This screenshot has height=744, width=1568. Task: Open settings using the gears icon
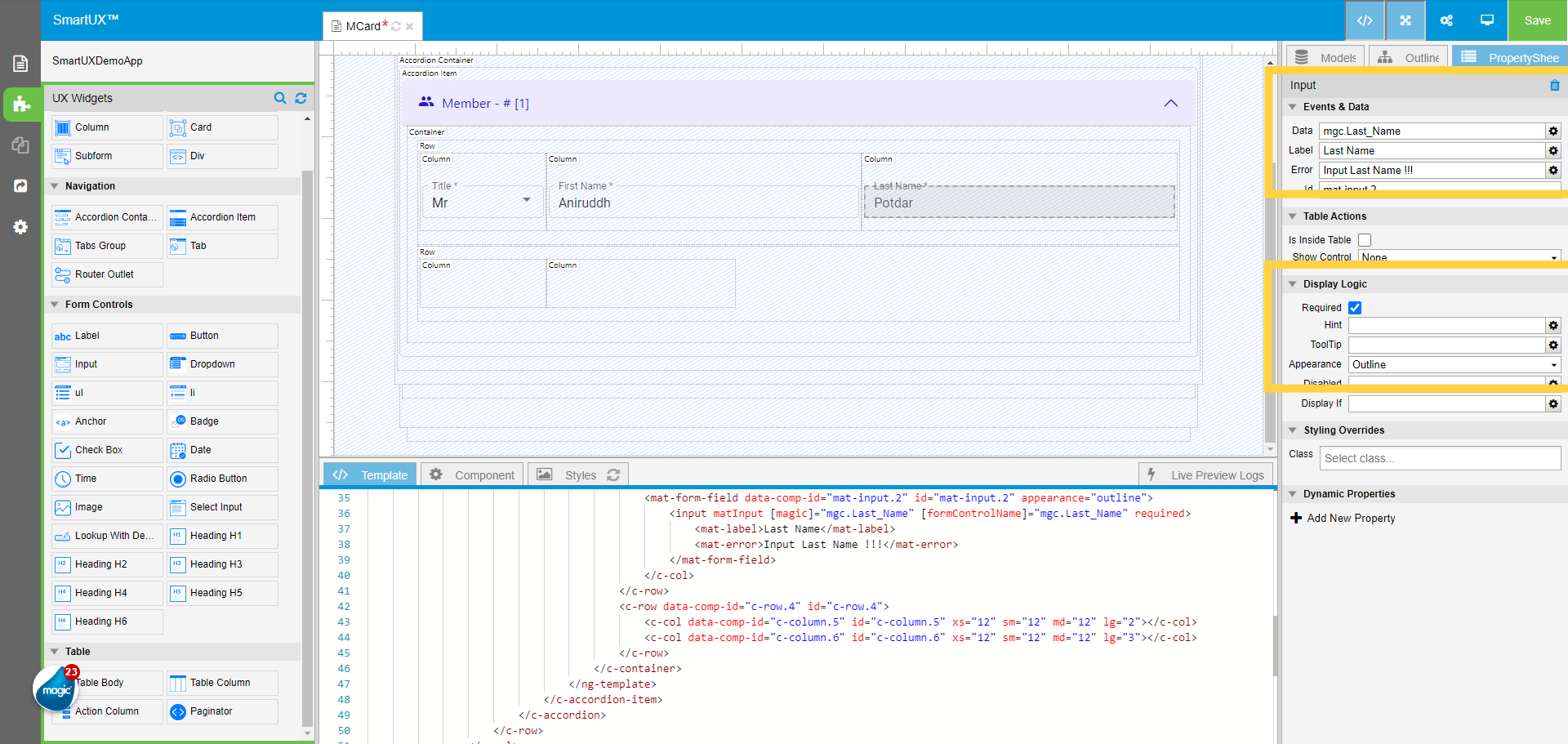click(x=1446, y=20)
